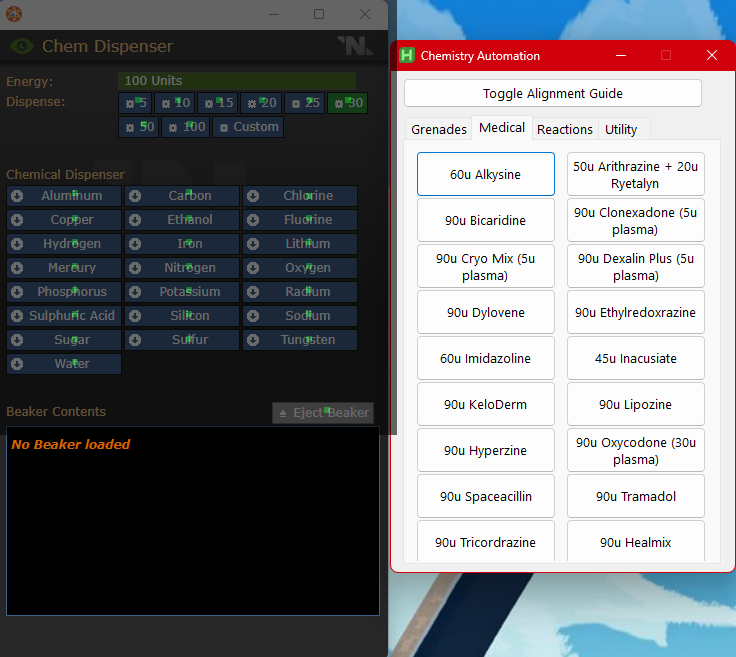Switch to the Grenades tab
The width and height of the screenshot is (736, 657).
point(438,129)
